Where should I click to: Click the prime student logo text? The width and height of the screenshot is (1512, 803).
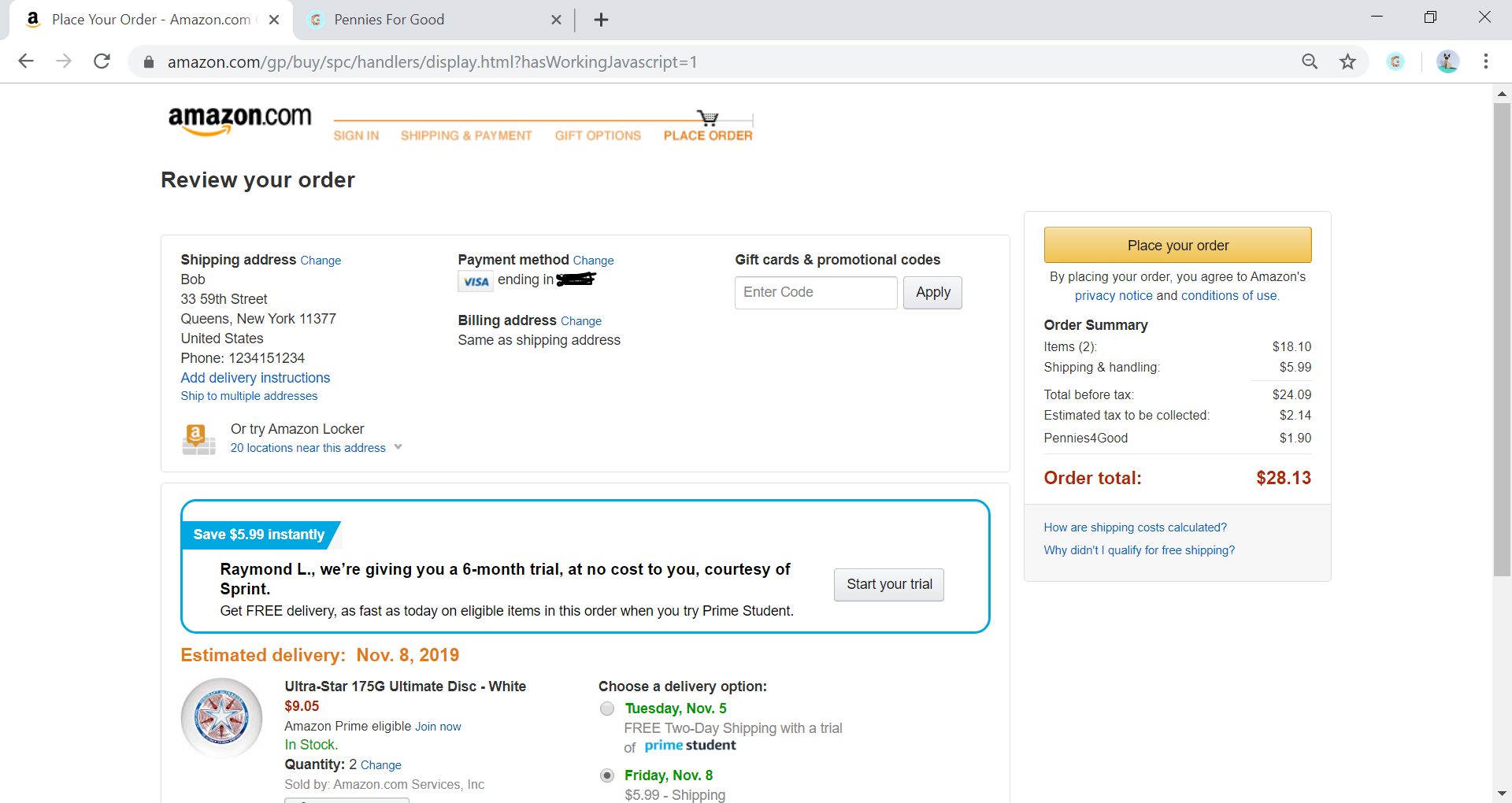(690, 746)
